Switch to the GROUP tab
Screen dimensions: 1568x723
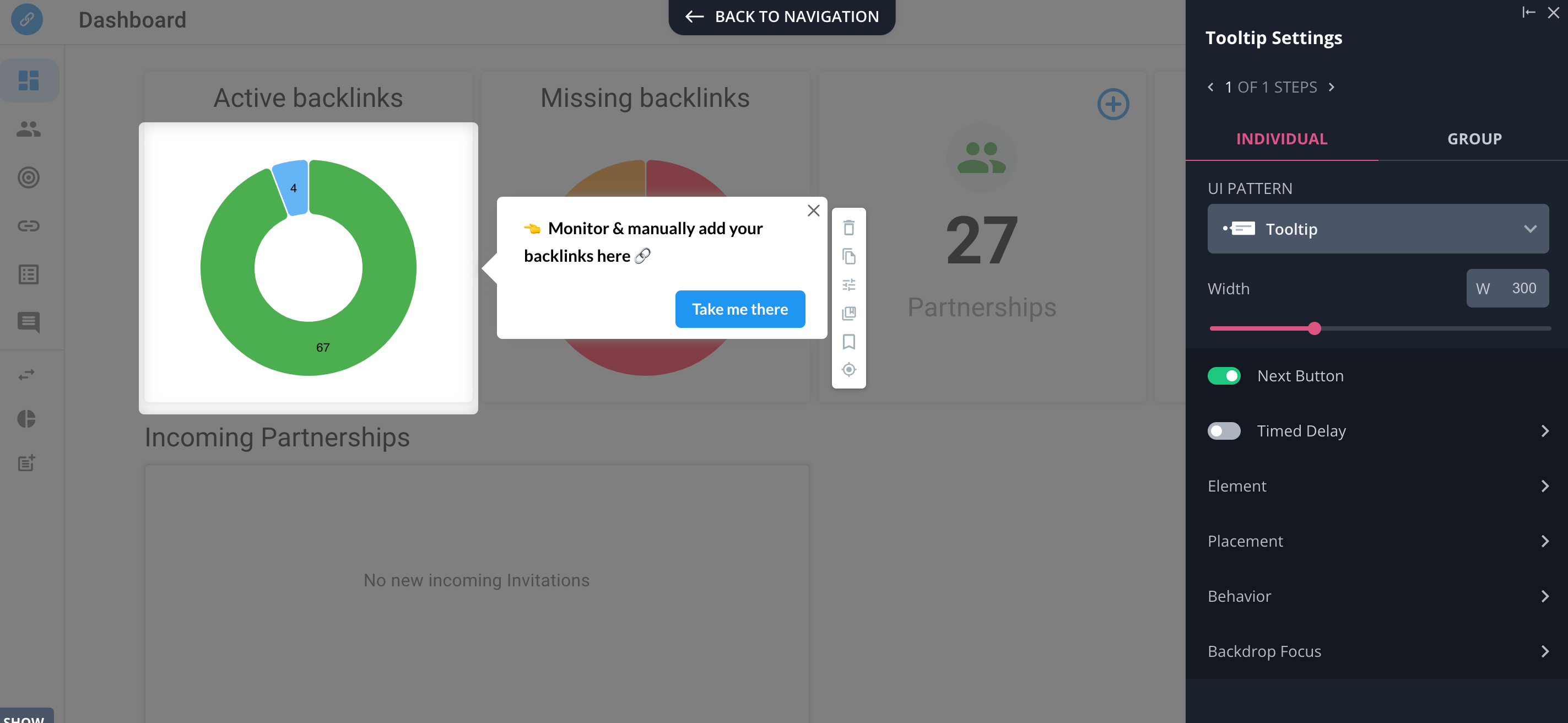tap(1475, 139)
